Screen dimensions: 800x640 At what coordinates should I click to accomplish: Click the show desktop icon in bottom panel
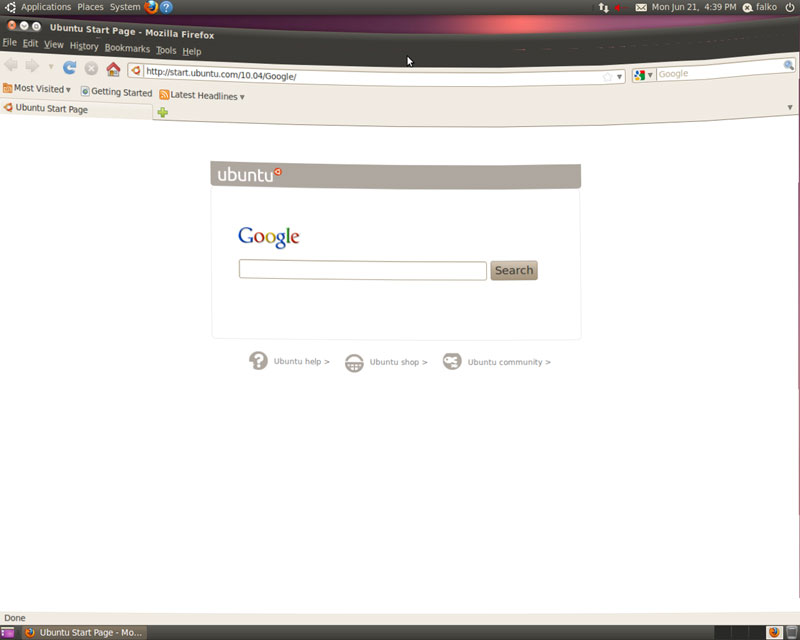(x=8, y=633)
